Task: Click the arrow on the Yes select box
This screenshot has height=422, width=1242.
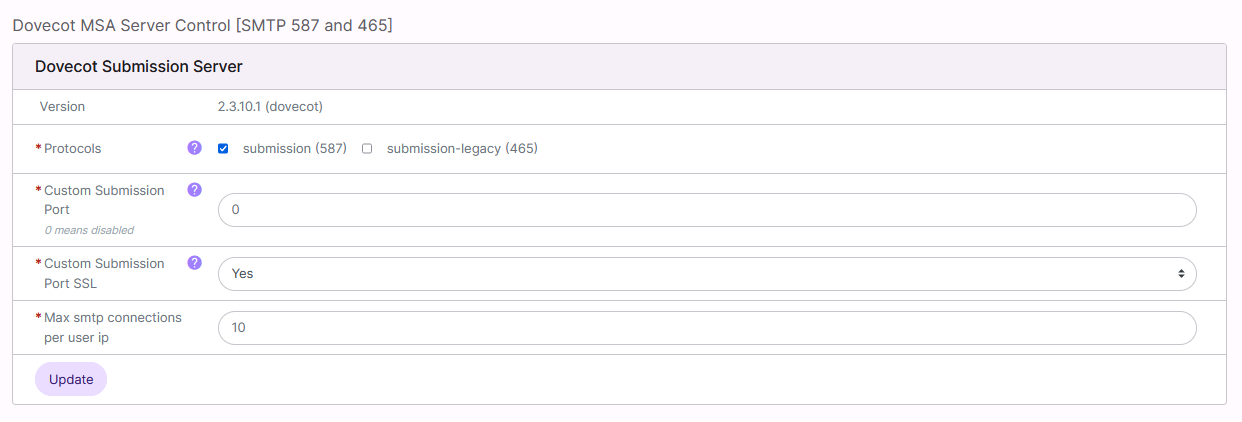Action: coord(1180,273)
